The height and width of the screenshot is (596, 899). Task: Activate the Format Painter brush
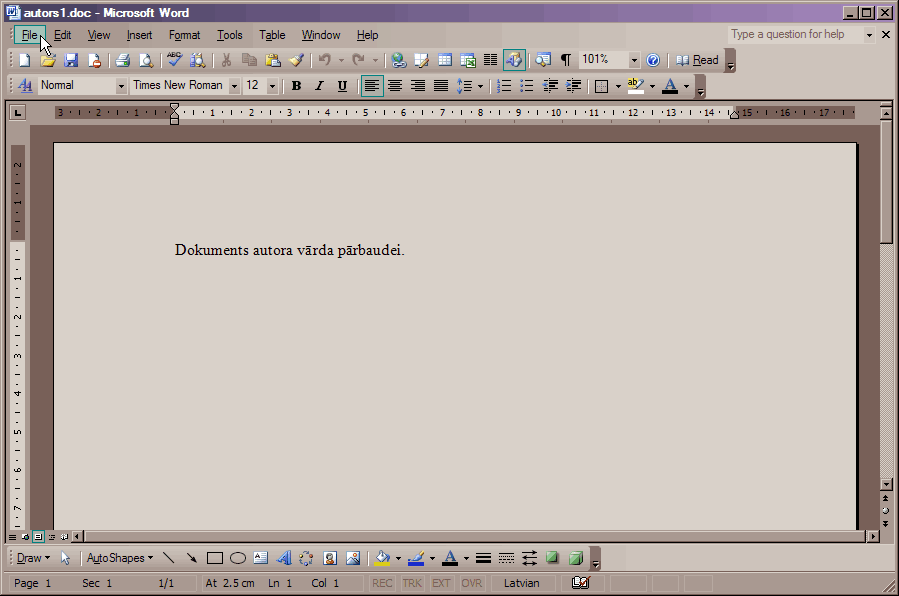(x=296, y=60)
